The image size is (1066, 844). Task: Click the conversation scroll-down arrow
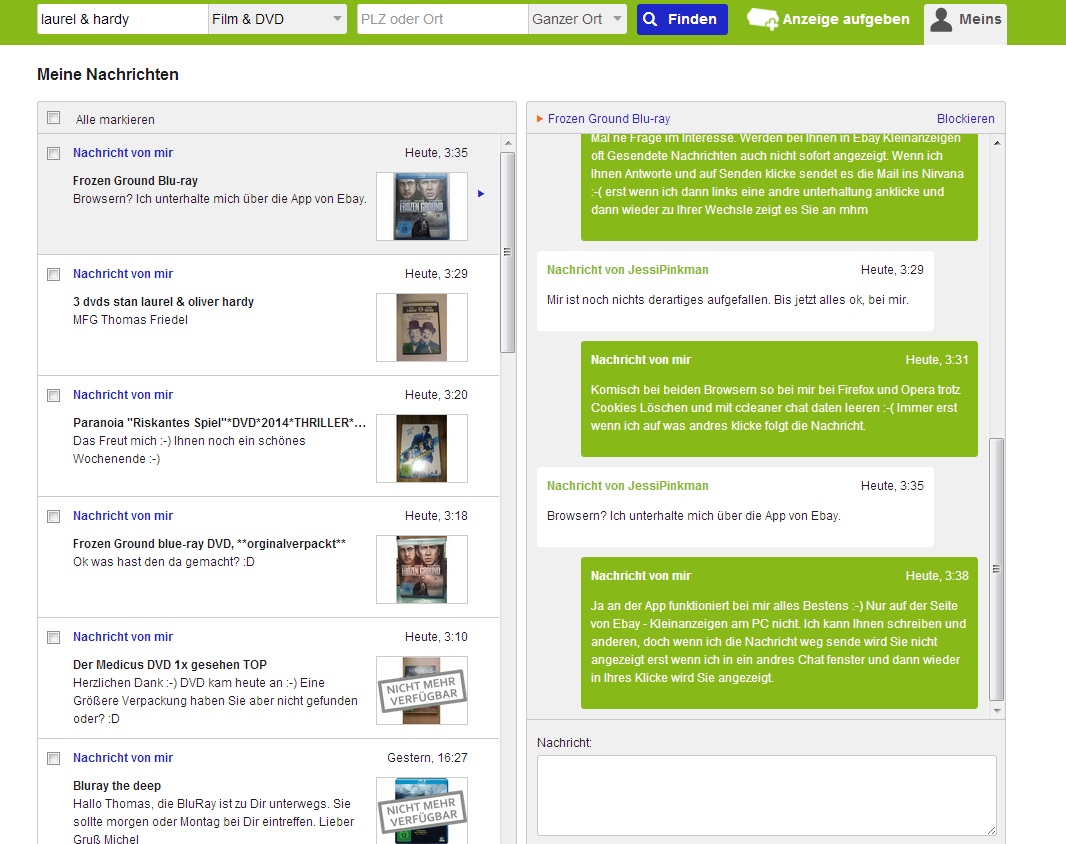point(997,711)
